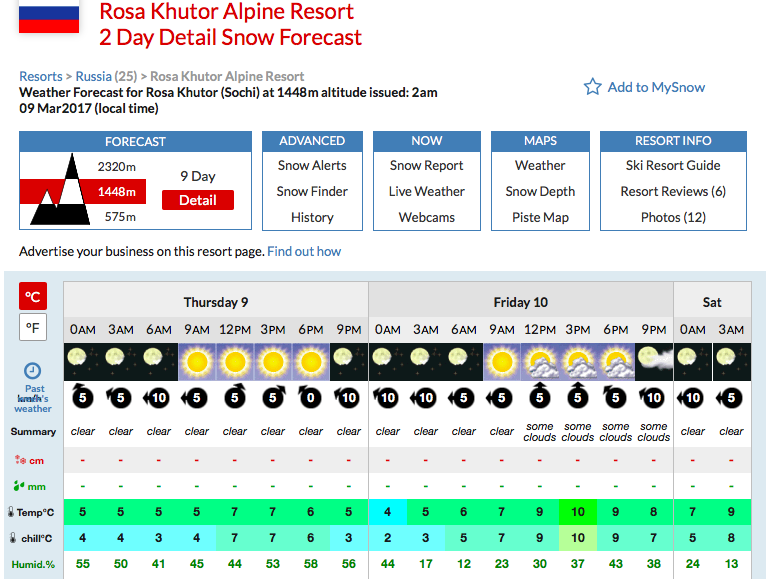766x579 pixels.
Task: Click the Thursday 12PM sunny weather icon
Action: pos(234,362)
